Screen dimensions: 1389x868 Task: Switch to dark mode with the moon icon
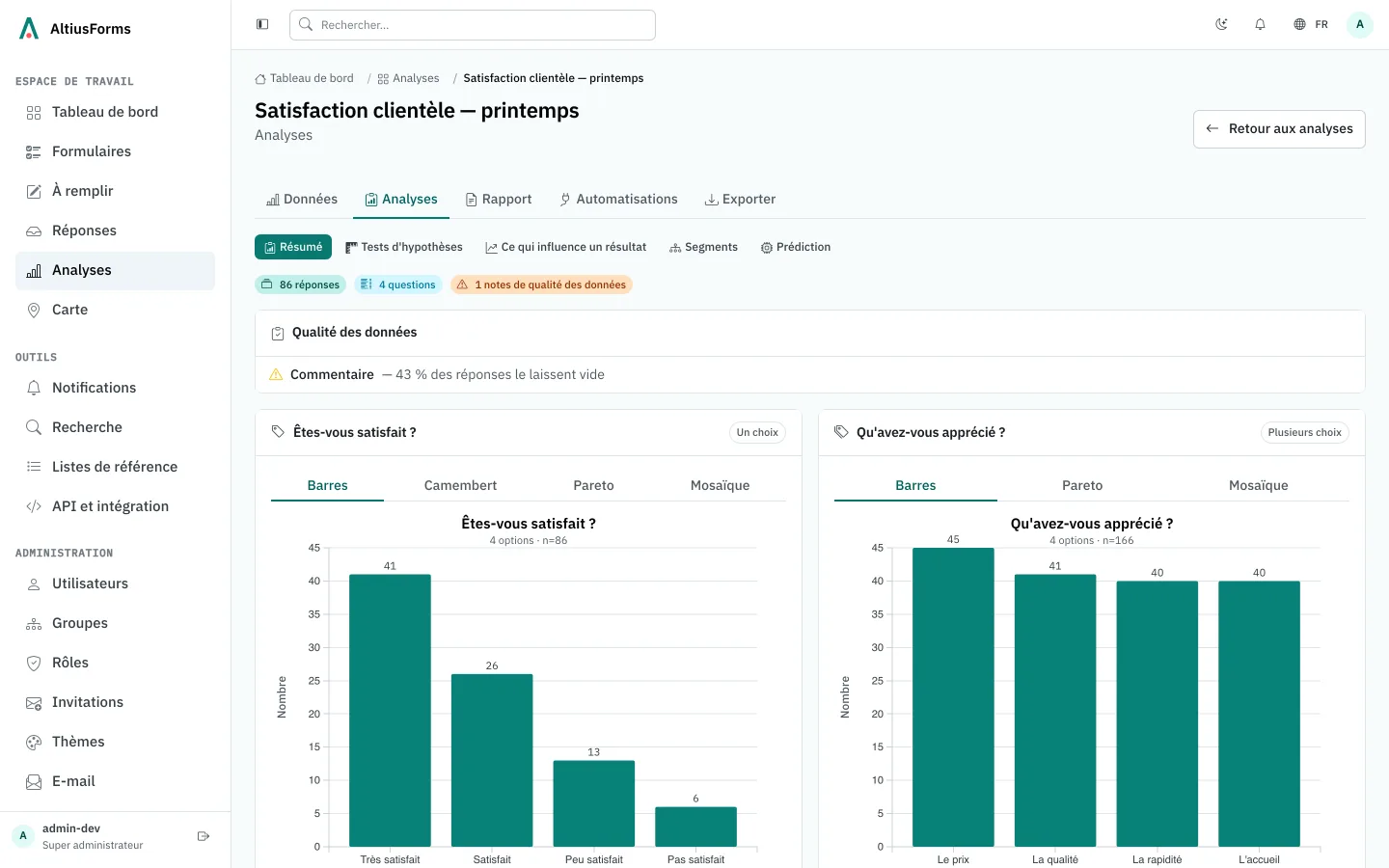(1221, 24)
